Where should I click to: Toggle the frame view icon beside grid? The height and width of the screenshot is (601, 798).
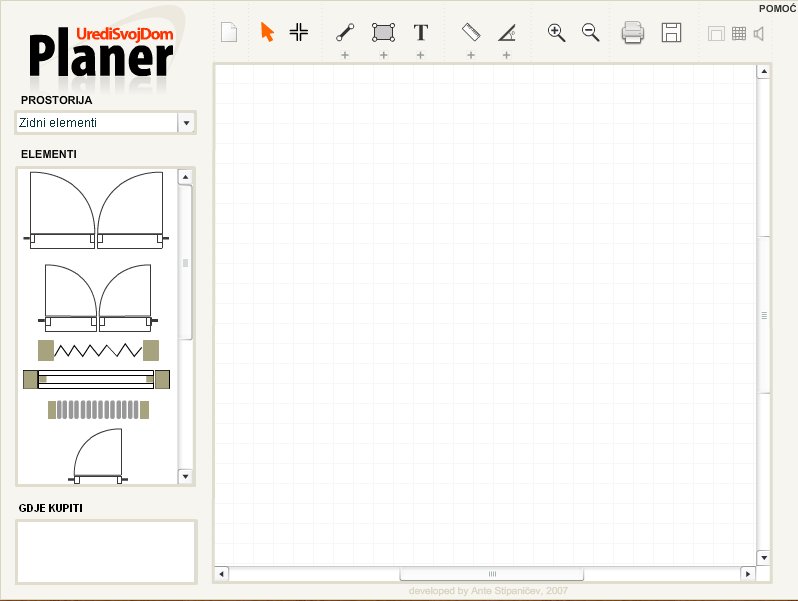(716, 33)
